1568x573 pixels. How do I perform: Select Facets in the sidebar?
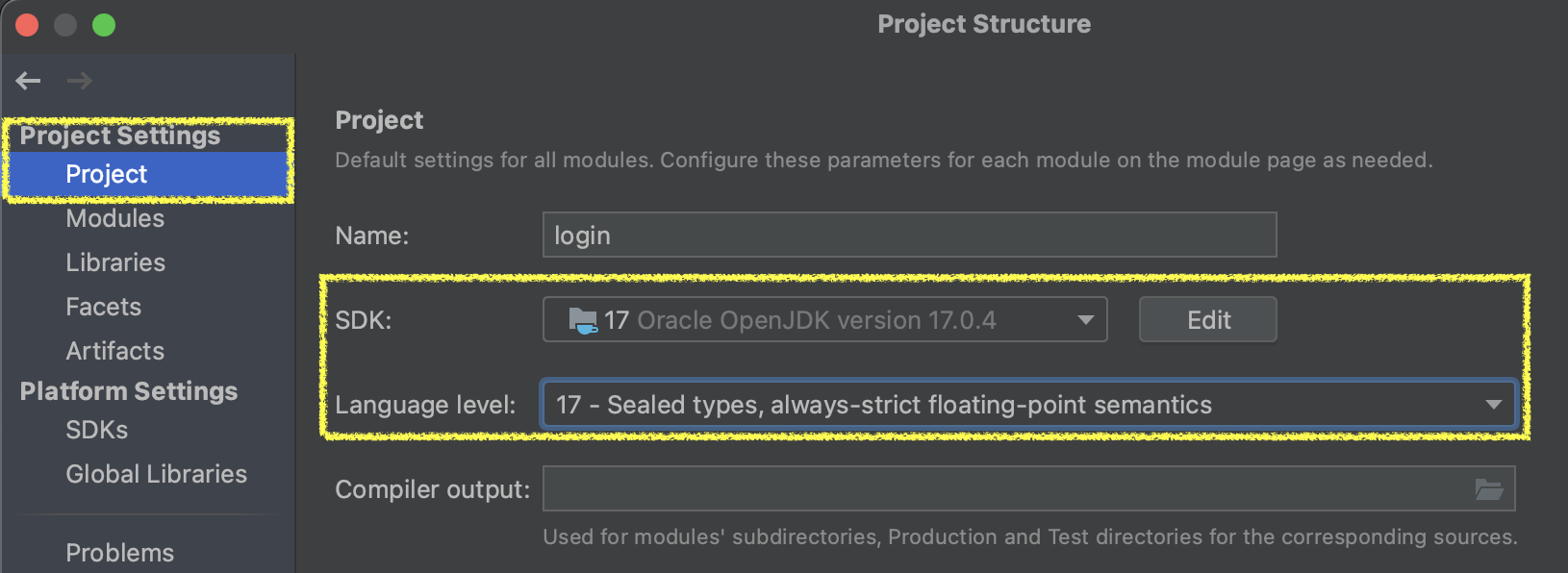[103, 307]
